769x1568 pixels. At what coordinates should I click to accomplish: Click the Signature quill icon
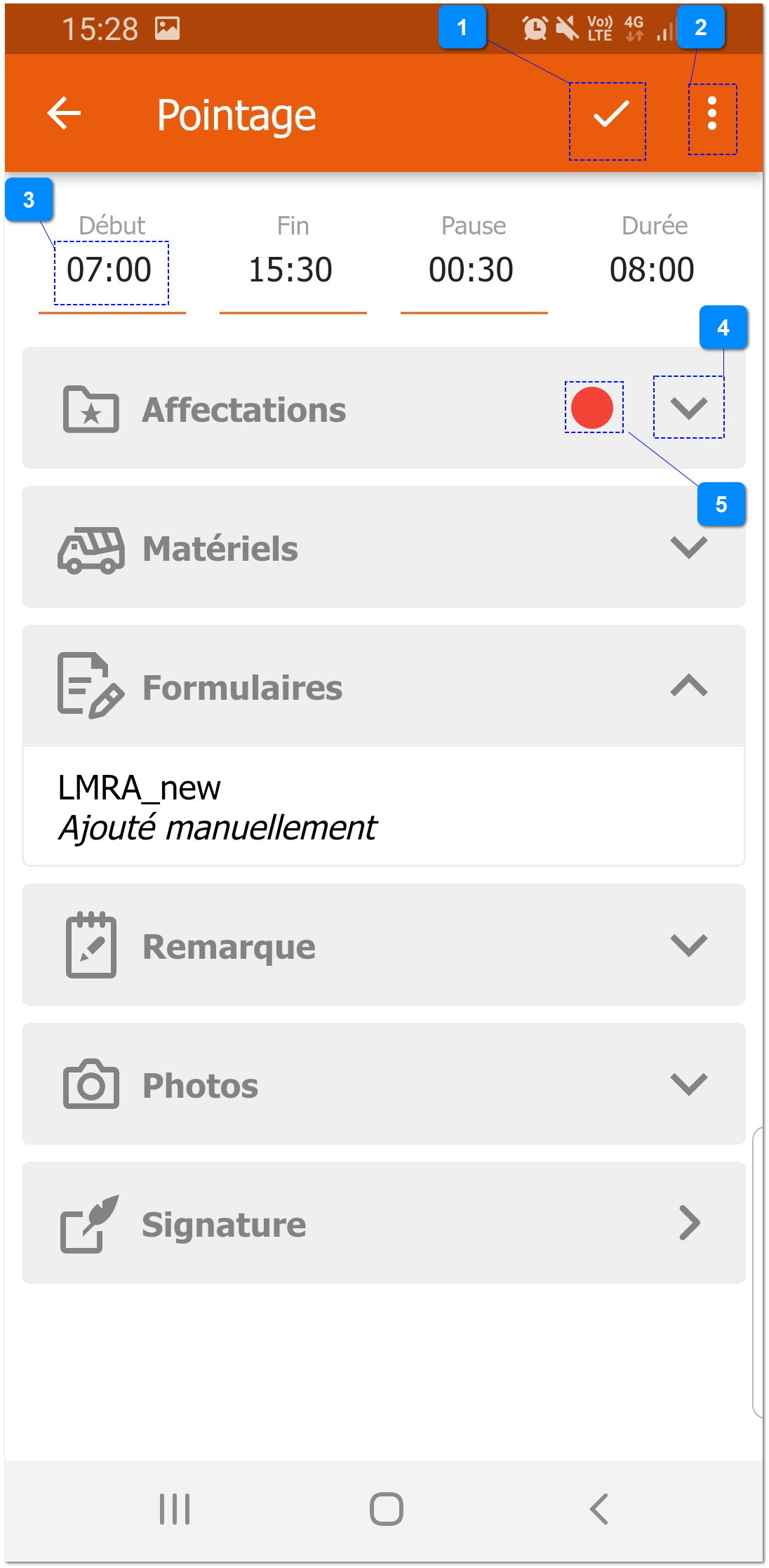tap(90, 1224)
